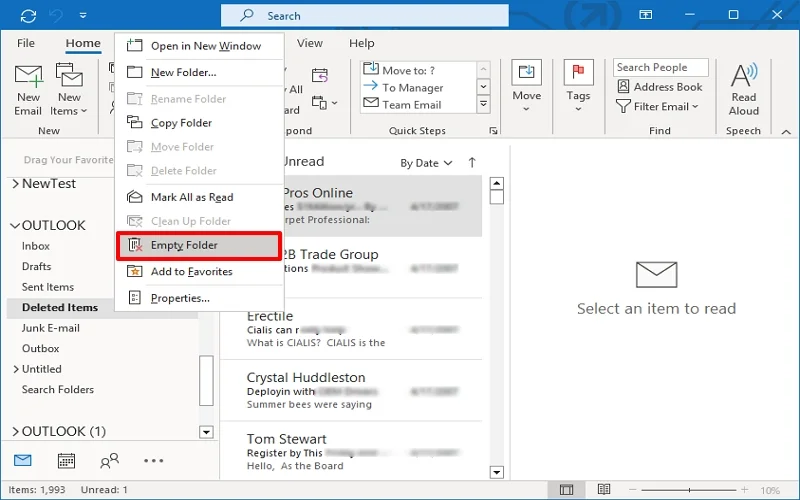This screenshot has height=500, width=800.
Task: Open the File tab
Action: click(x=26, y=43)
